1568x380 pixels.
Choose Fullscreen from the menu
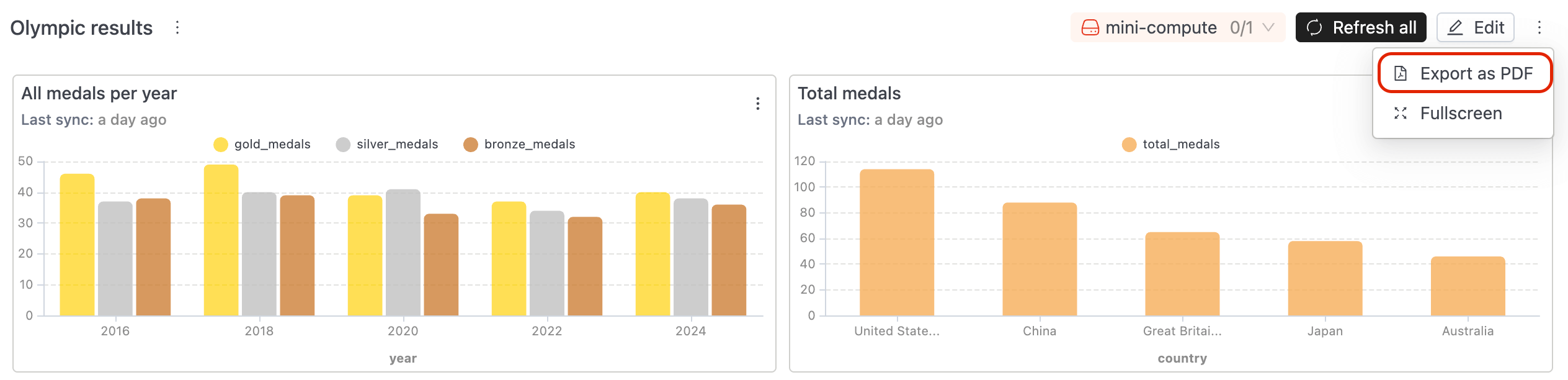pyautogui.click(x=1461, y=114)
